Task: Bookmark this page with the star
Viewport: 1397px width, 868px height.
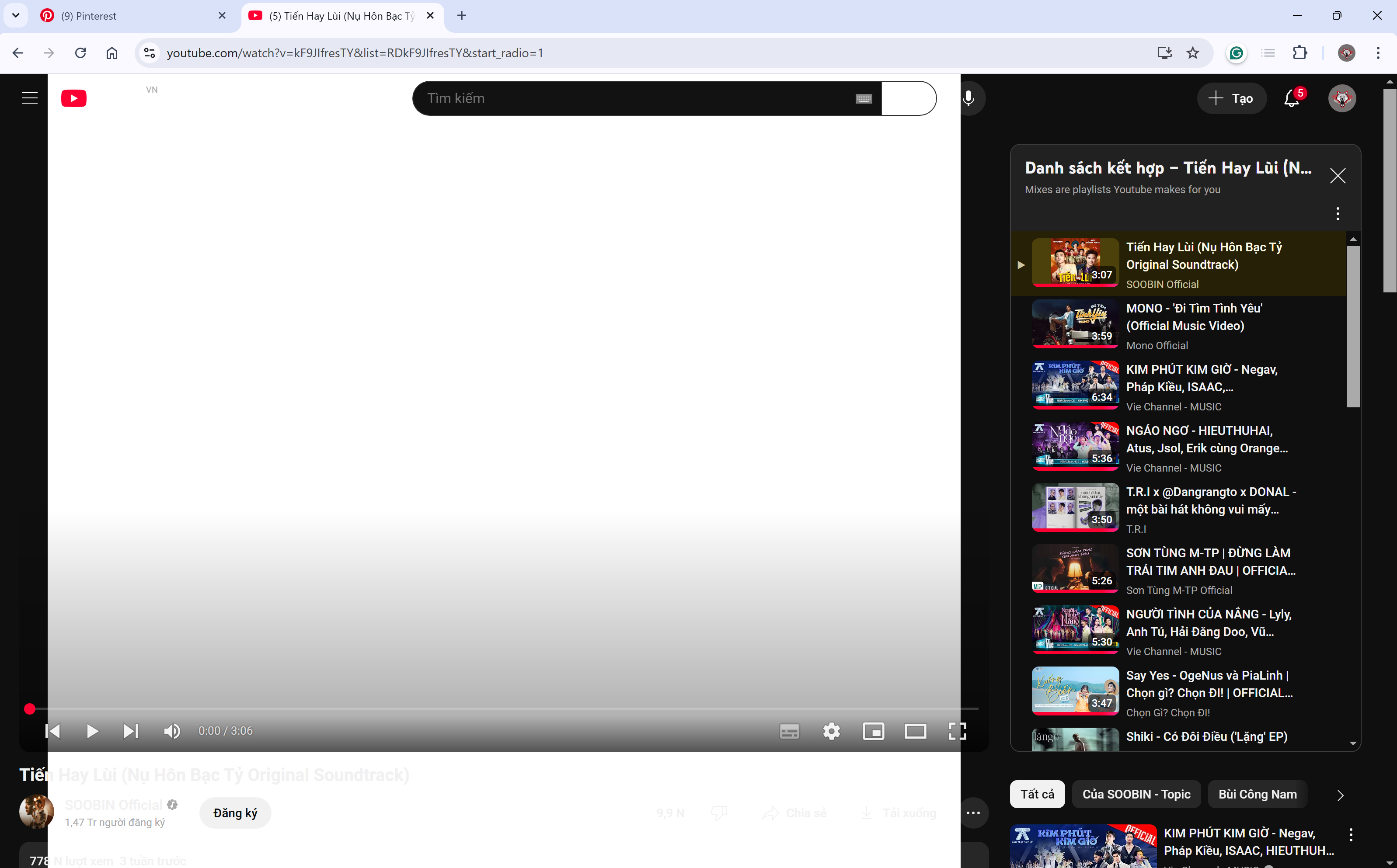Action: point(1193,53)
